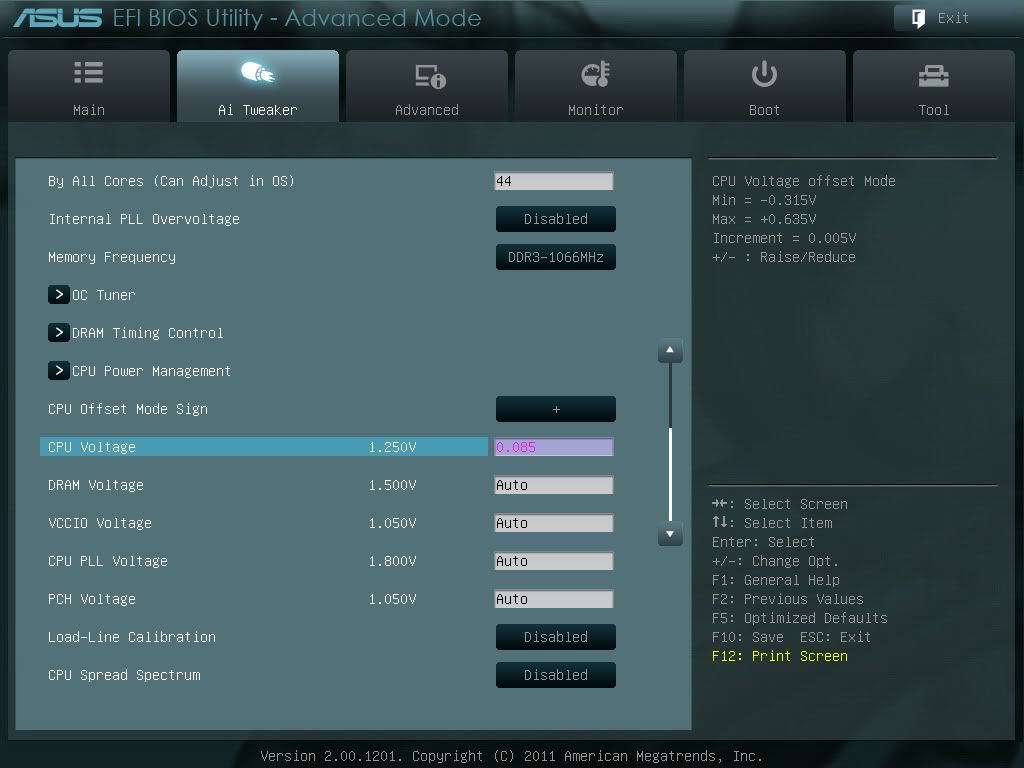Open Internal PLL Overvoltage Disabled dropdown
Screen dimensions: 1024x768
(556, 219)
